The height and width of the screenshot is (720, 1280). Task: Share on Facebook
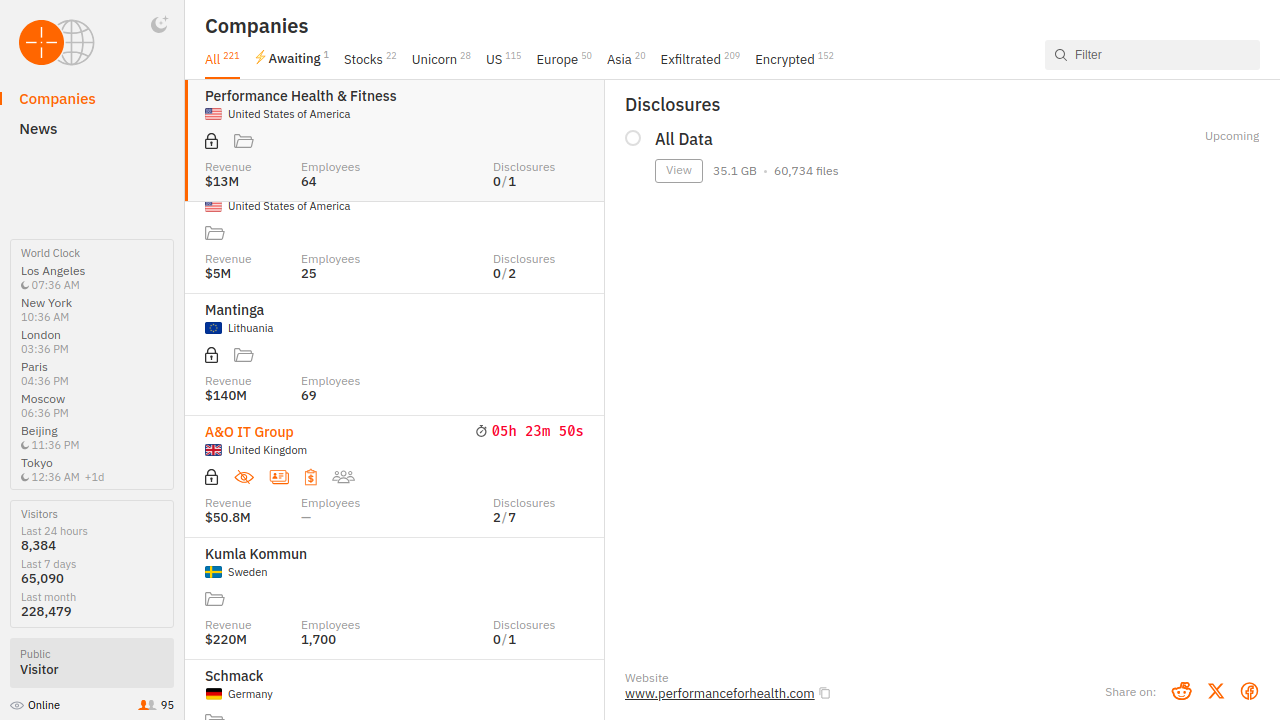pos(1249,692)
